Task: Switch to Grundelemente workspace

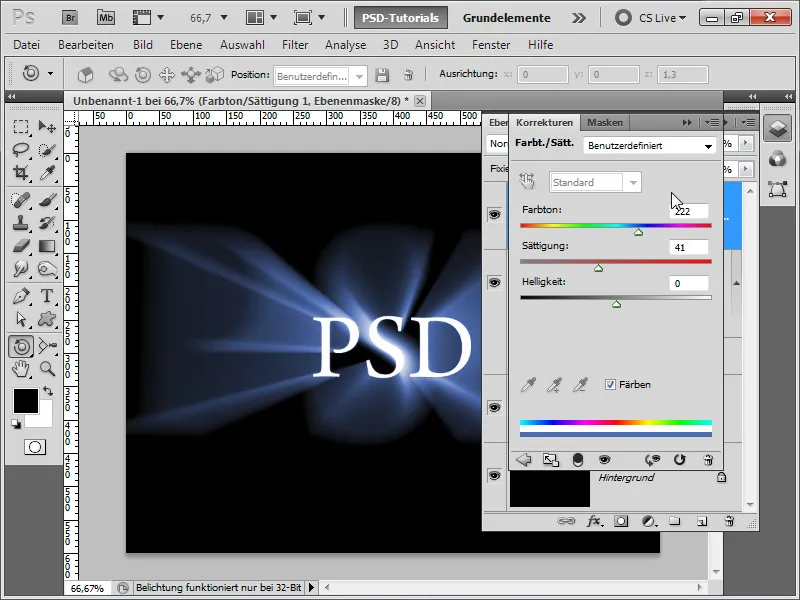Action: [507, 18]
